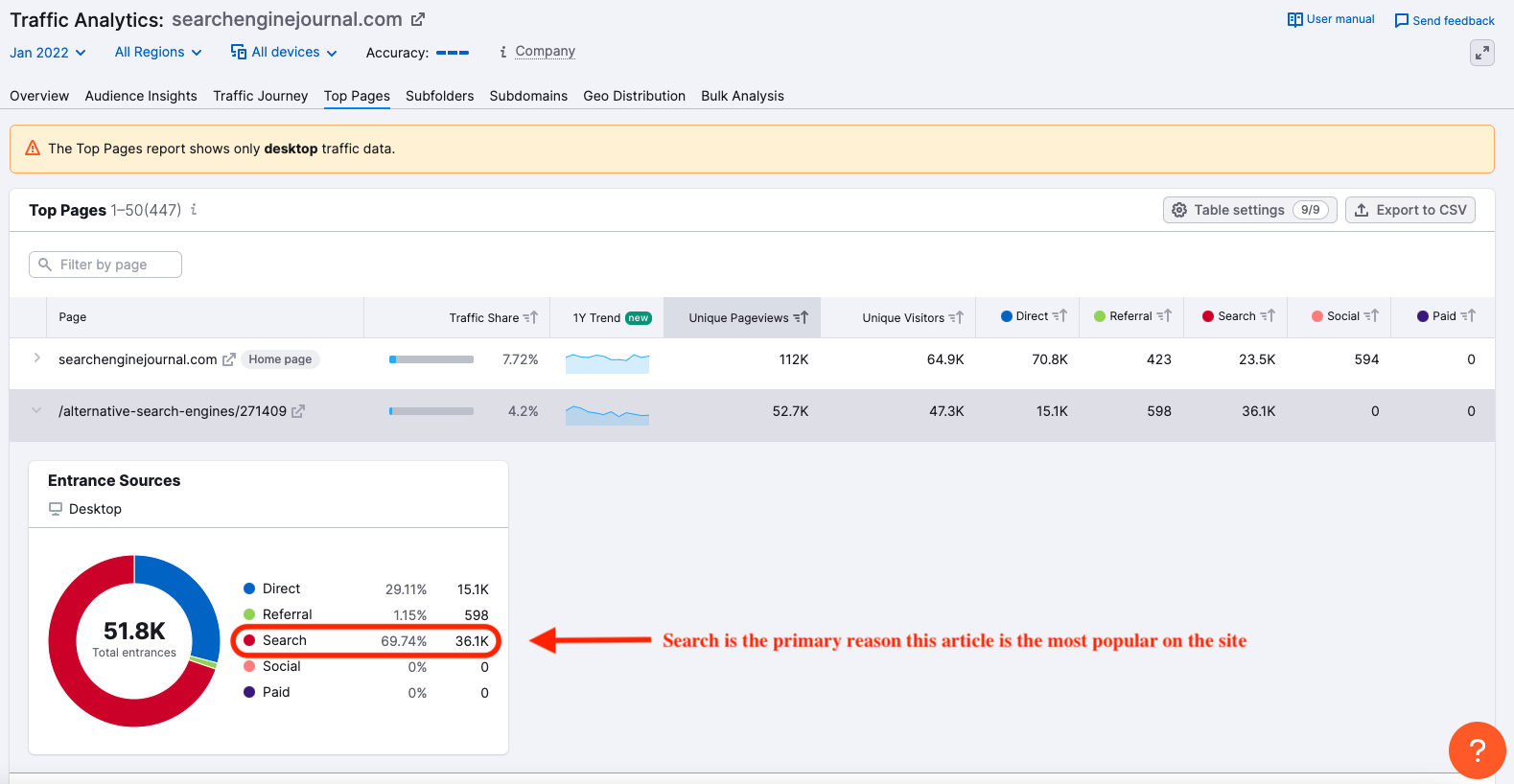Sort by Unique Pageviews icon
Image resolution: width=1514 pixels, height=784 pixels.
tap(801, 317)
